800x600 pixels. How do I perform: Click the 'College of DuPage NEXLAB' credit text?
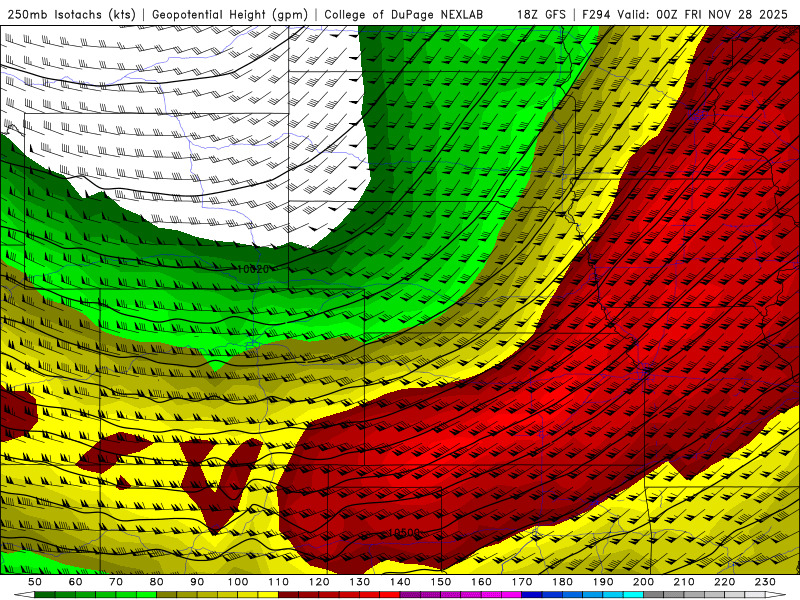404,14
